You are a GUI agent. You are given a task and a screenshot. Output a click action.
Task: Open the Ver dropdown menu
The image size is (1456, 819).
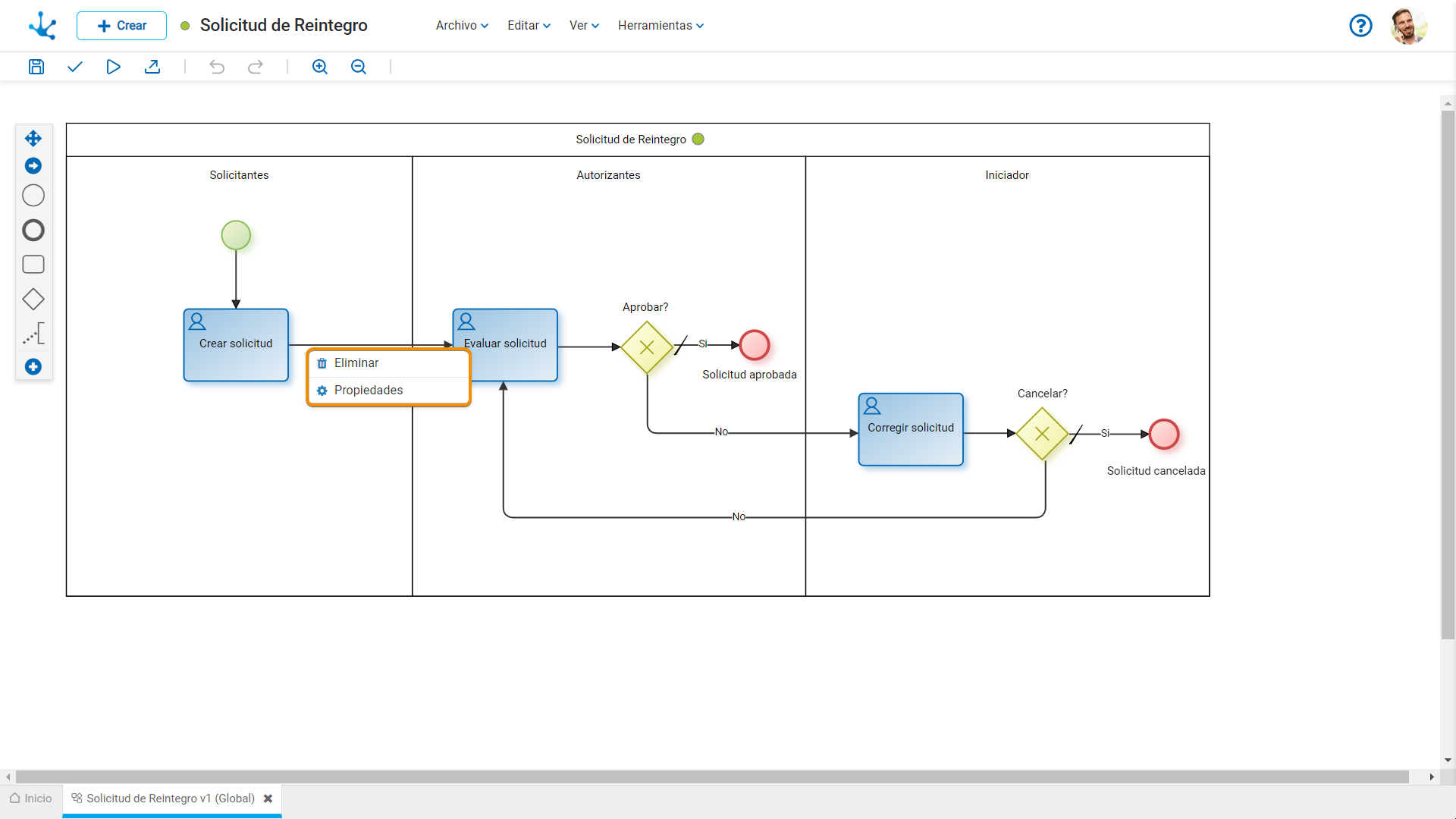584,25
